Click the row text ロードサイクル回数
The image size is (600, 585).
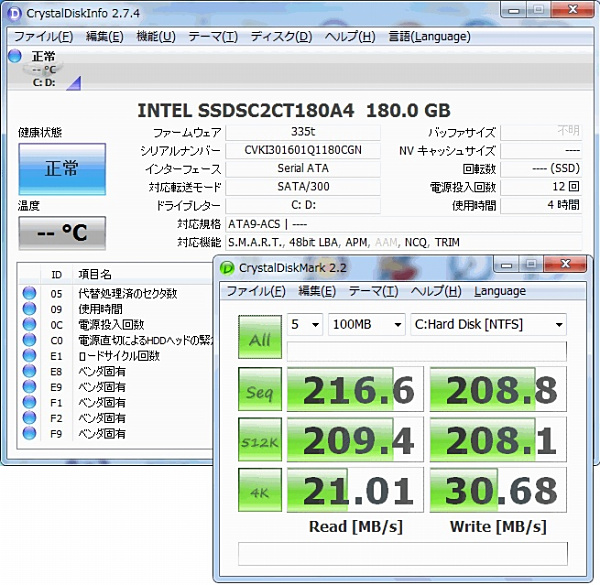[119, 356]
